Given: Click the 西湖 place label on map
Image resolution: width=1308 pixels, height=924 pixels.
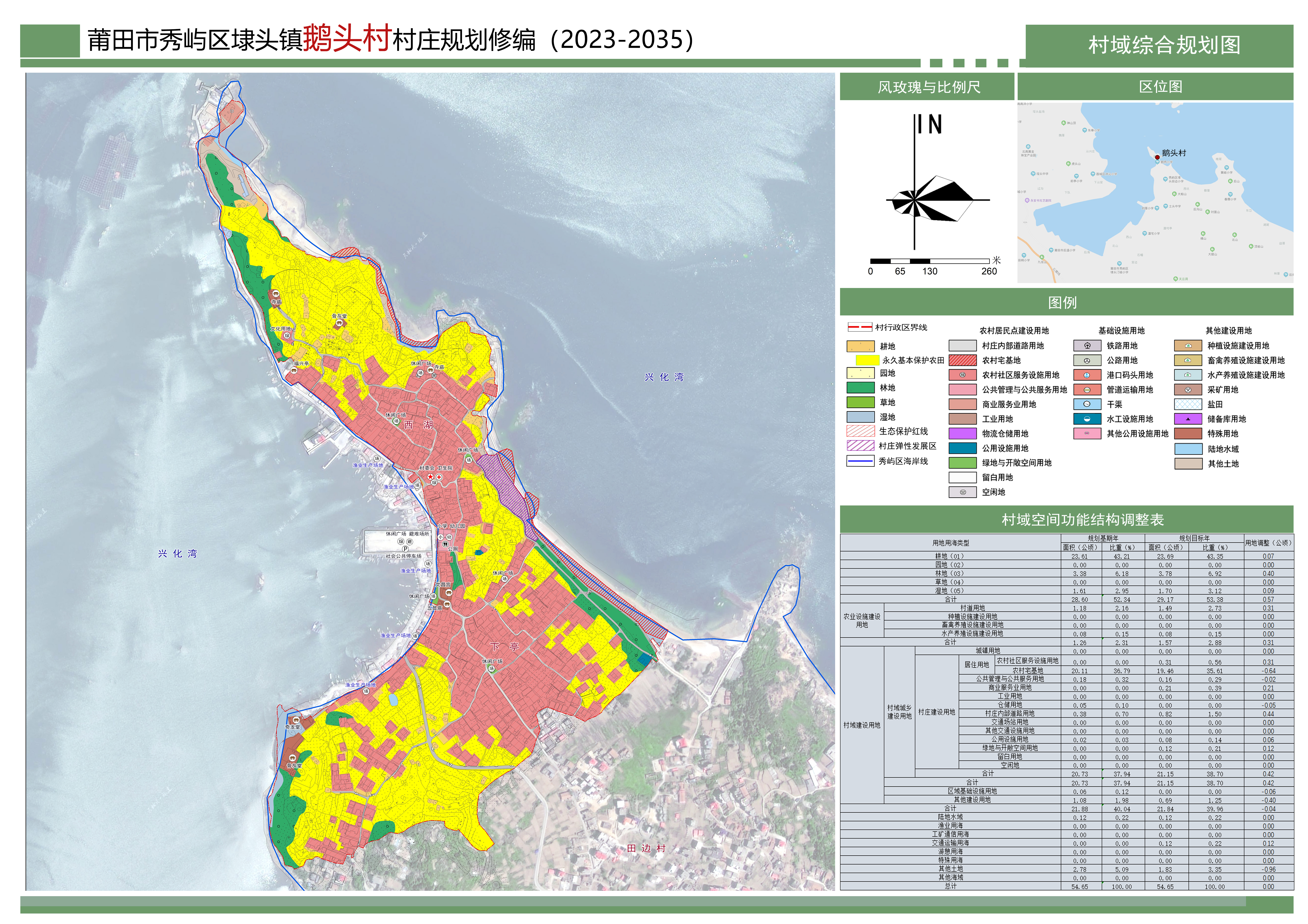Looking at the screenshot, I should pyautogui.click(x=418, y=425).
